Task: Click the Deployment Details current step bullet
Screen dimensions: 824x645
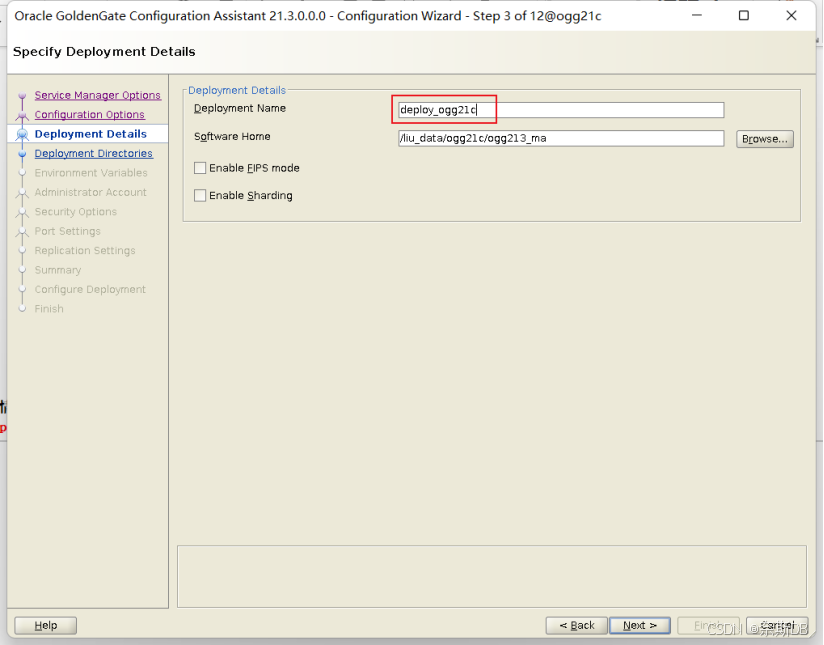Action: (22, 135)
